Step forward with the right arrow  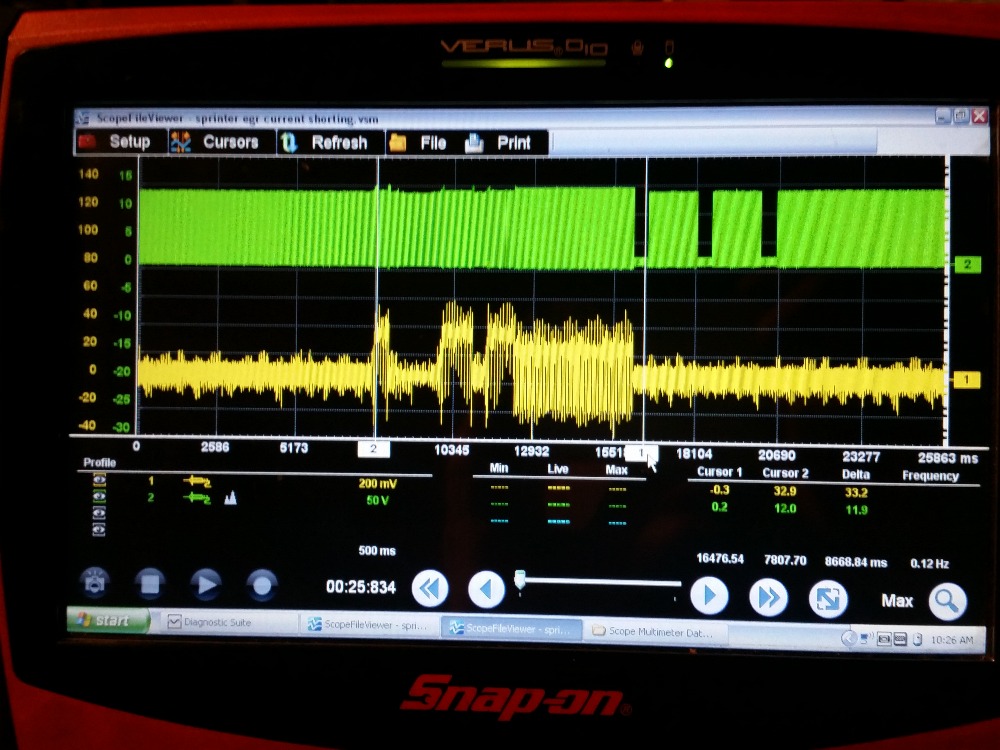tap(709, 596)
